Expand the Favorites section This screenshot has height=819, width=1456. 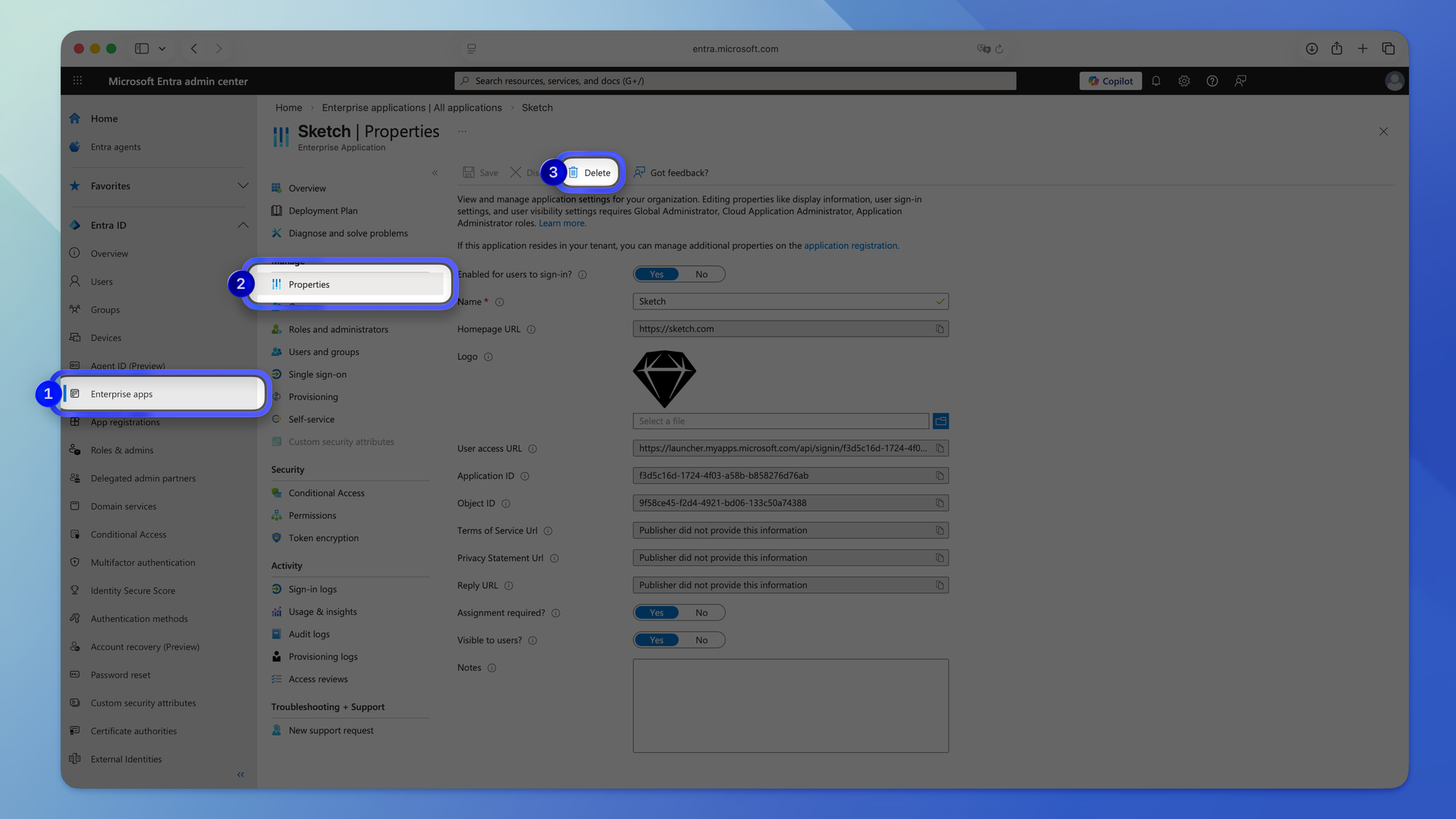coord(243,186)
